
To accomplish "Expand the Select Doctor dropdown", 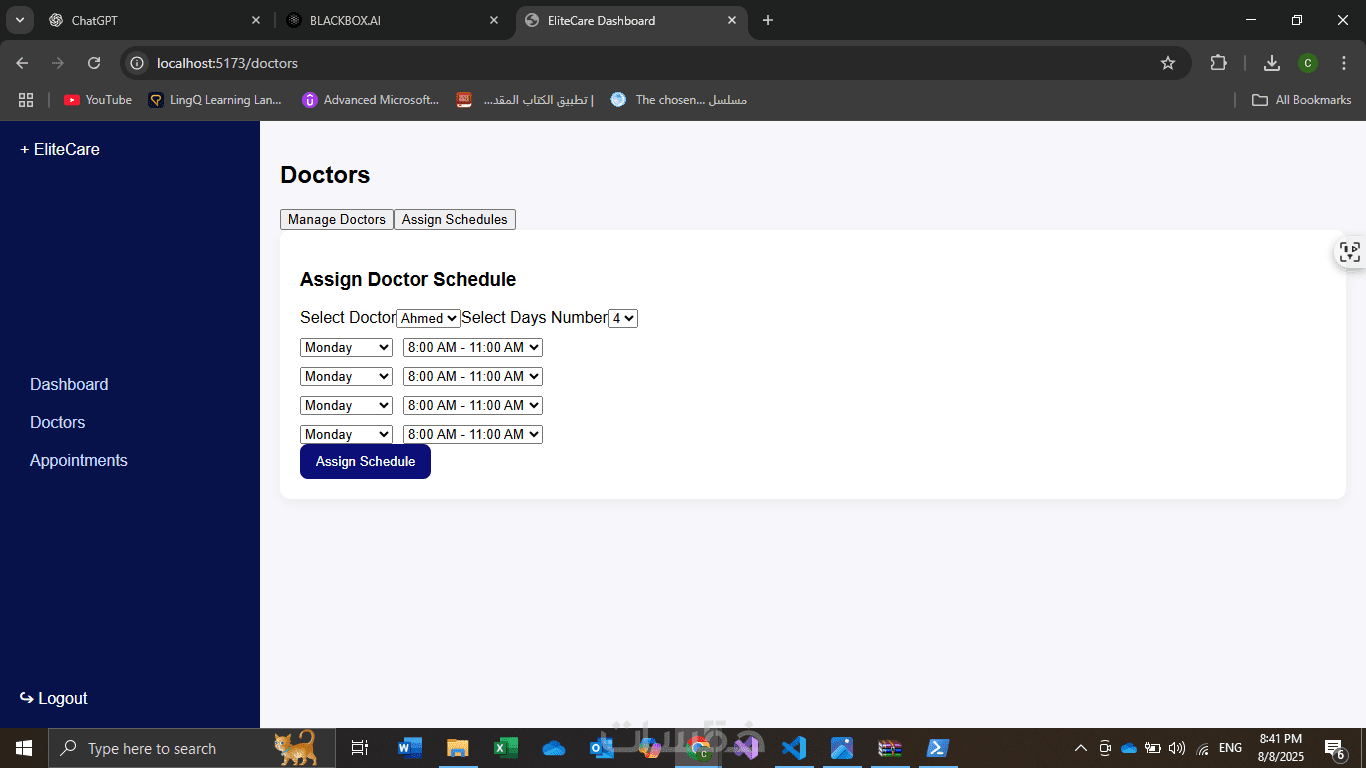I will click(x=429, y=318).
